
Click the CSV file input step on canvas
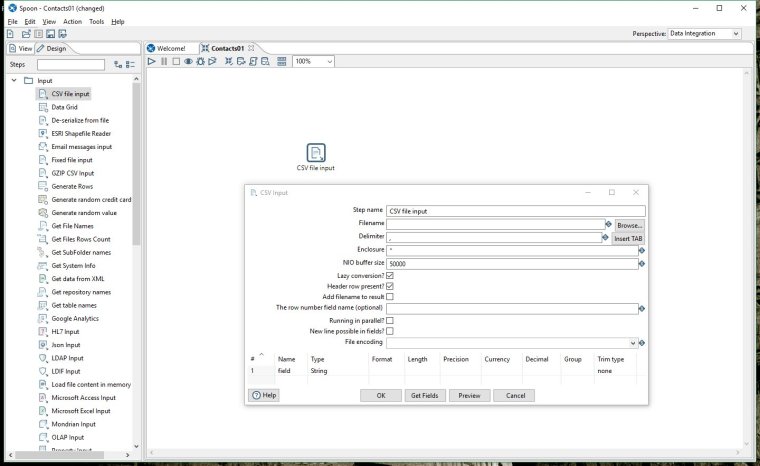click(x=315, y=153)
